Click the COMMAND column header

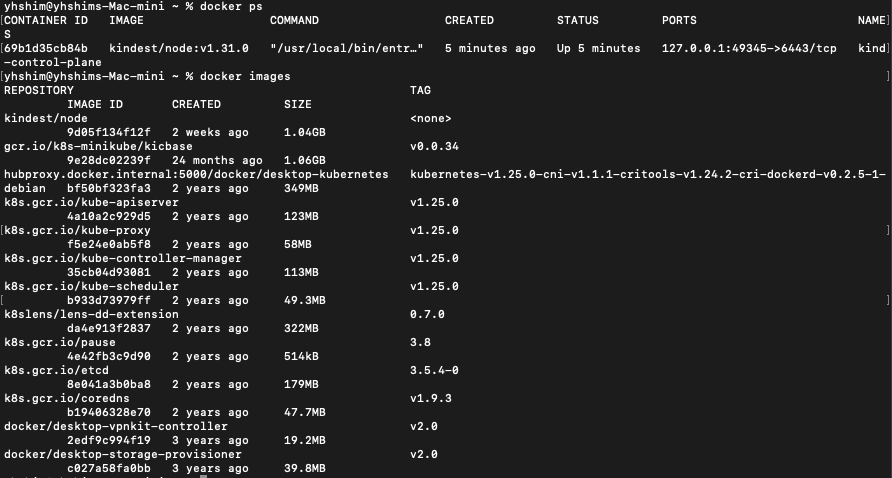294,20
